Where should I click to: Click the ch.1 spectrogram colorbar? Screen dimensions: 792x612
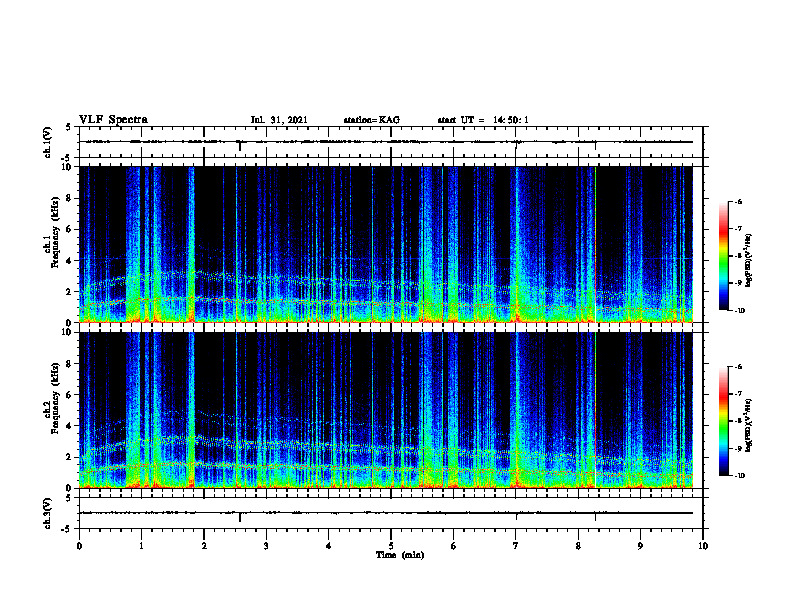[x=723, y=256]
